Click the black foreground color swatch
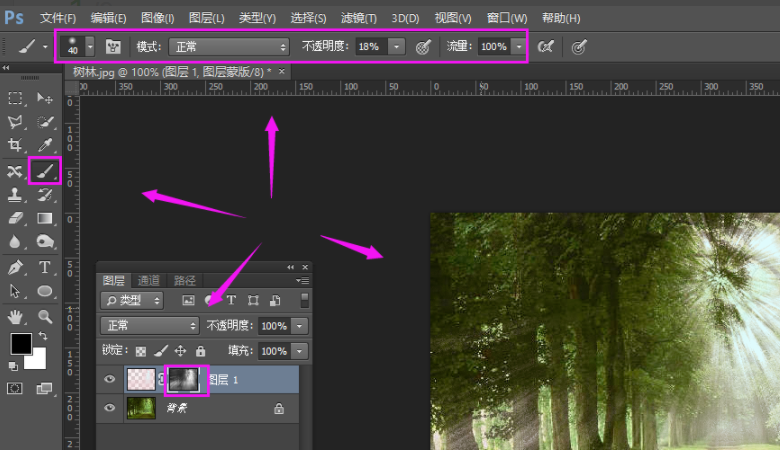 (x=20, y=344)
